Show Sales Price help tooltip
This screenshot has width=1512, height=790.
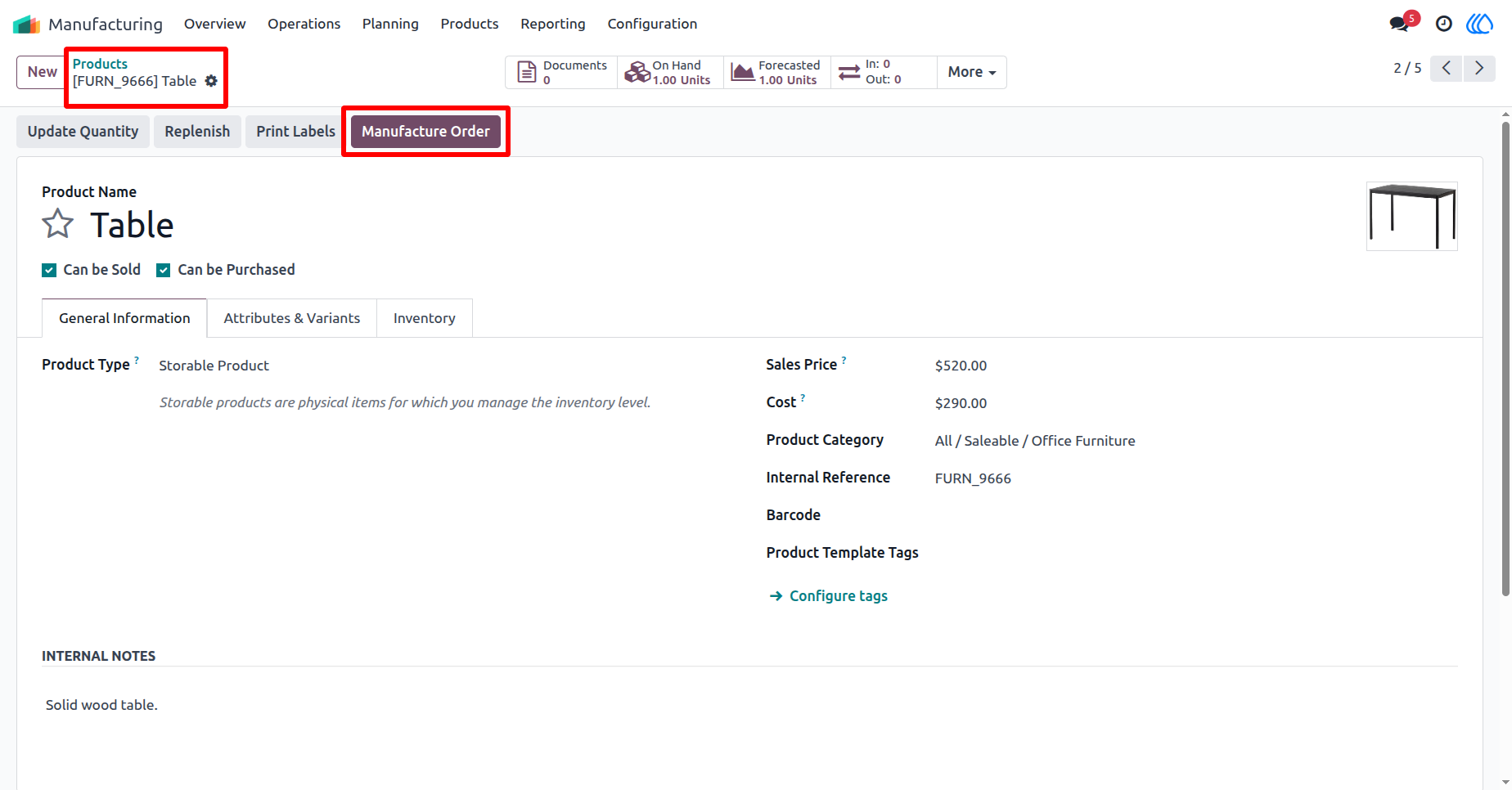[844, 360]
